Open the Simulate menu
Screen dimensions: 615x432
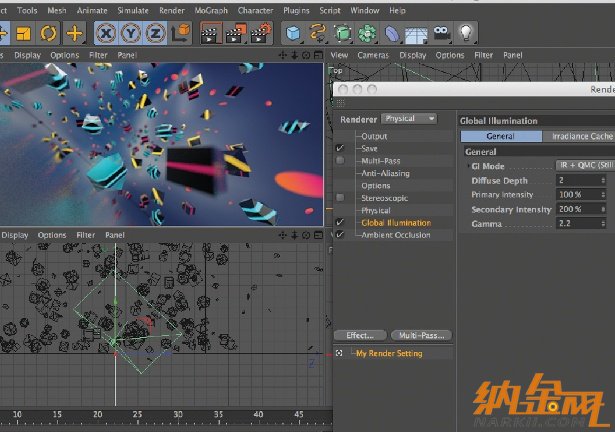(x=133, y=11)
